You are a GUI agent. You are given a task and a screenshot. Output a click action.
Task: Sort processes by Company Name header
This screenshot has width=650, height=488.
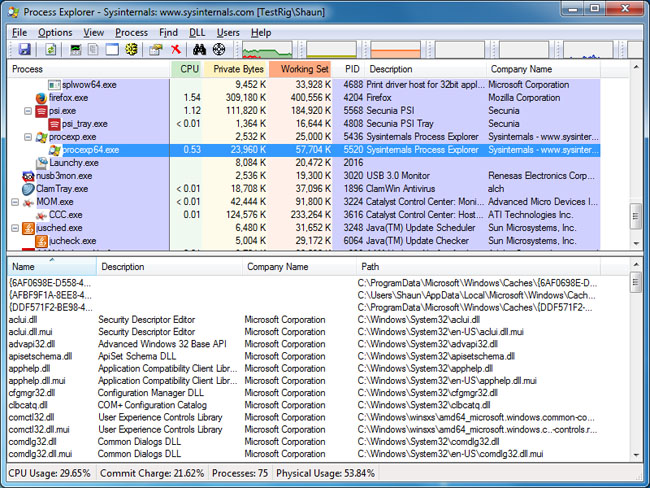(543, 69)
